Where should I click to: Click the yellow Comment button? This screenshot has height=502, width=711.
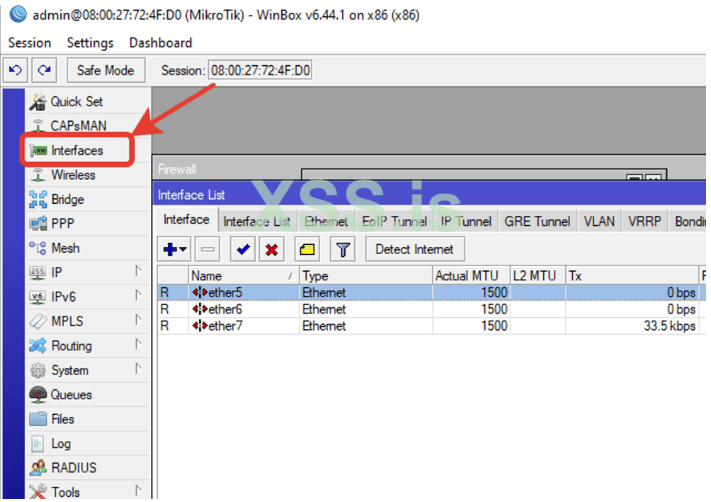pos(307,249)
